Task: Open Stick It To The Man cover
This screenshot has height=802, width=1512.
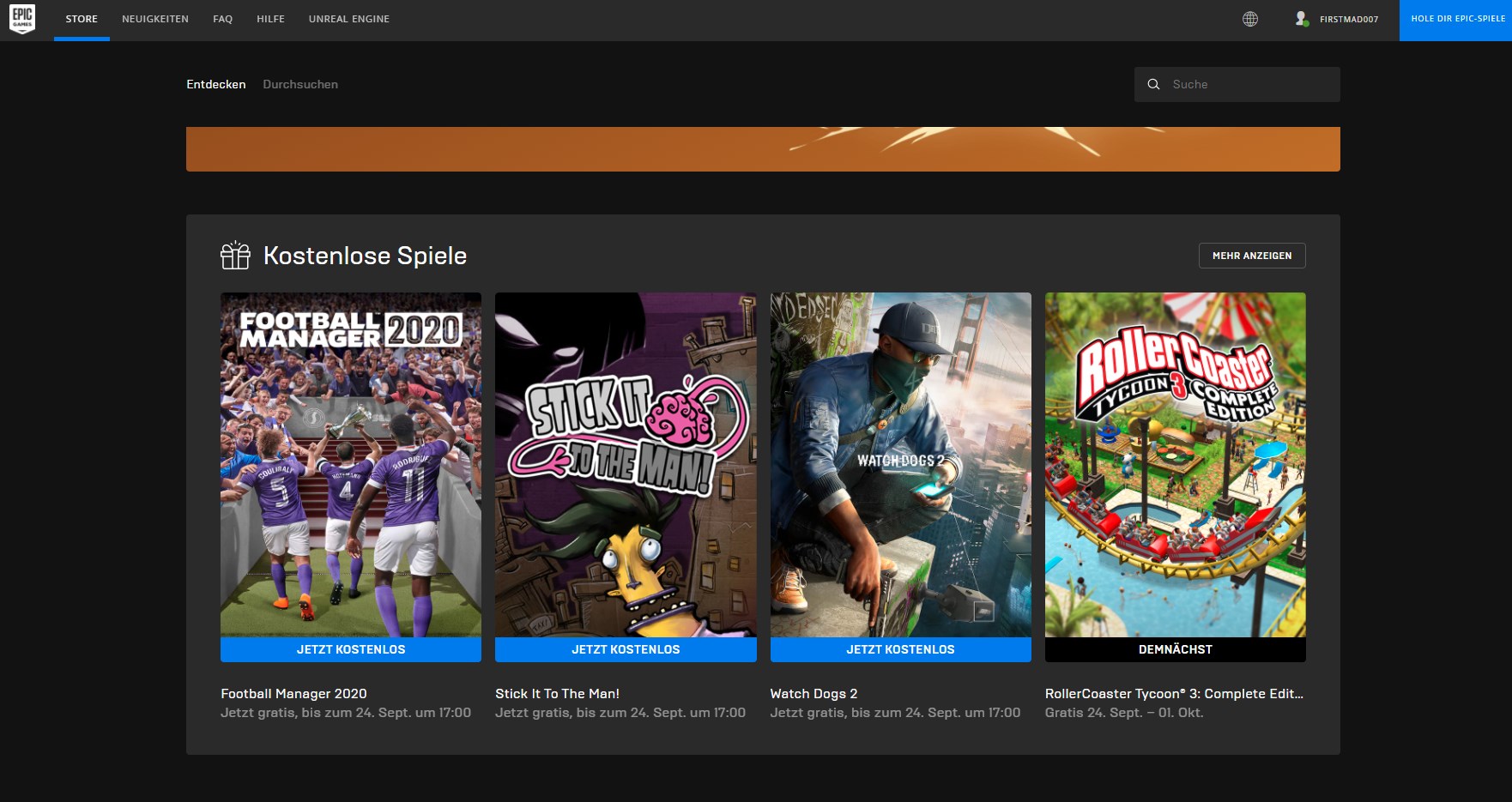Action: [626, 464]
